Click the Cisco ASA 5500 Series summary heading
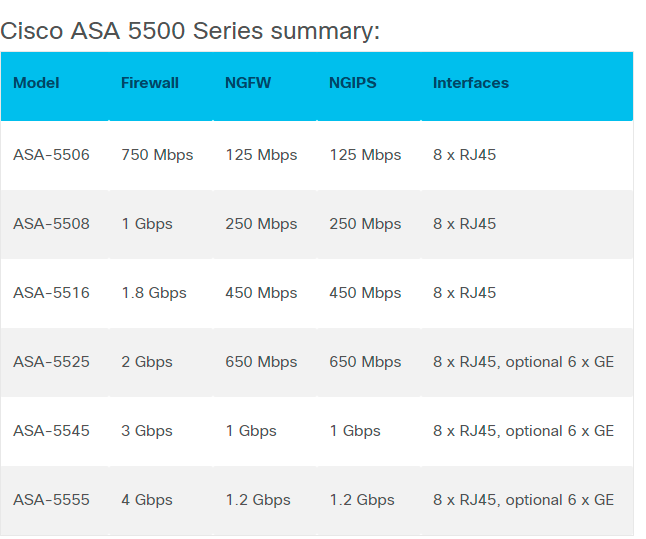The height and width of the screenshot is (539, 646). pos(190,31)
